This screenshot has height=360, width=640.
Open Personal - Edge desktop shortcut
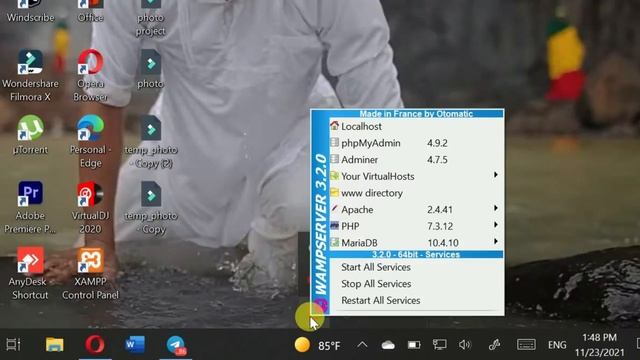(x=90, y=142)
